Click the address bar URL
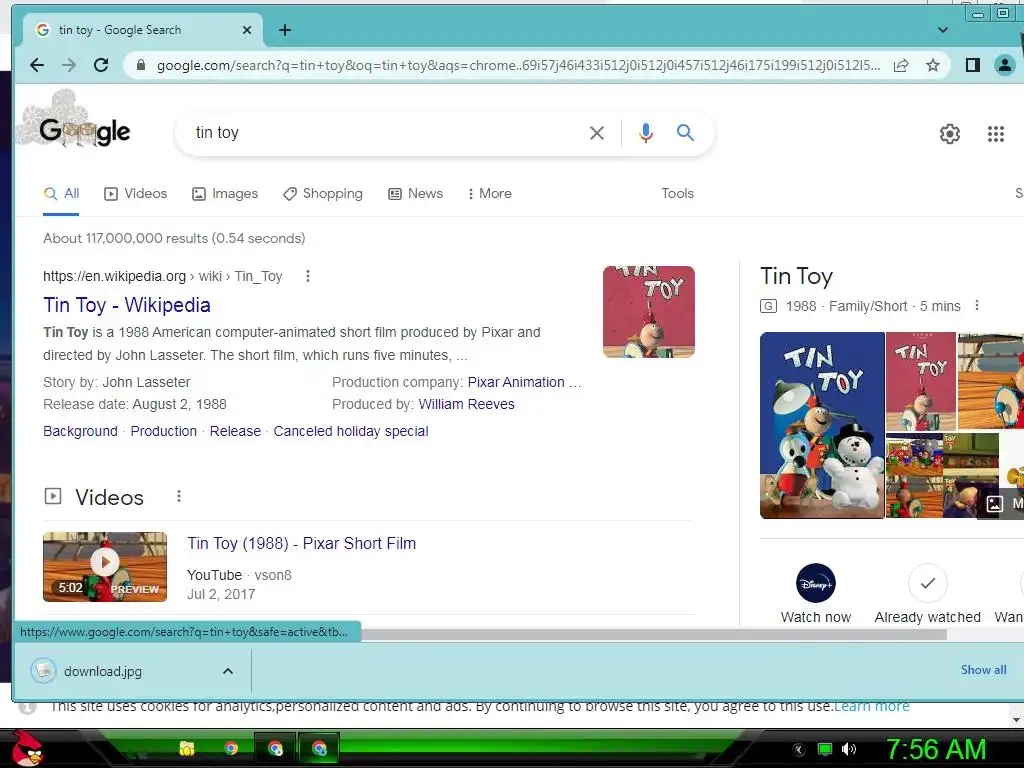The height and width of the screenshot is (768, 1024). coord(518,65)
